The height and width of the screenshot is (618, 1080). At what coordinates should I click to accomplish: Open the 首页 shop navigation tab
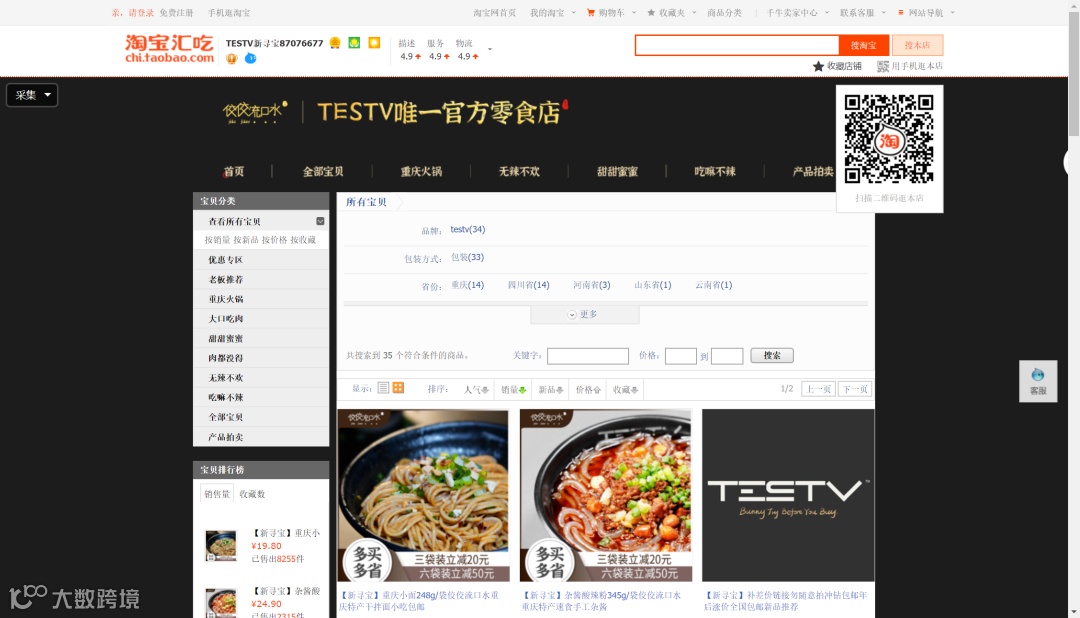click(233, 171)
